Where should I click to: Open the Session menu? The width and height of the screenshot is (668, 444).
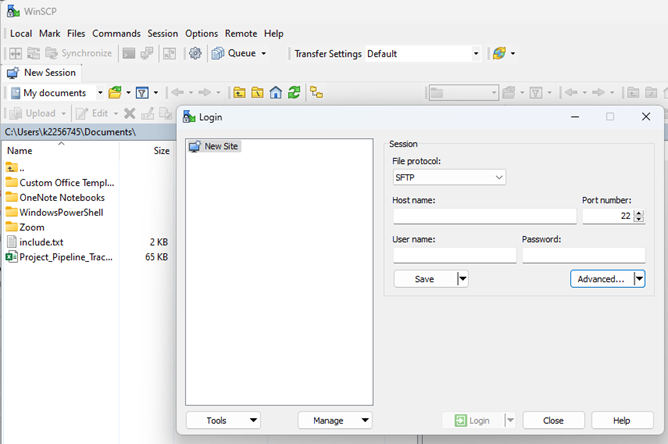pyautogui.click(x=163, y=33)
